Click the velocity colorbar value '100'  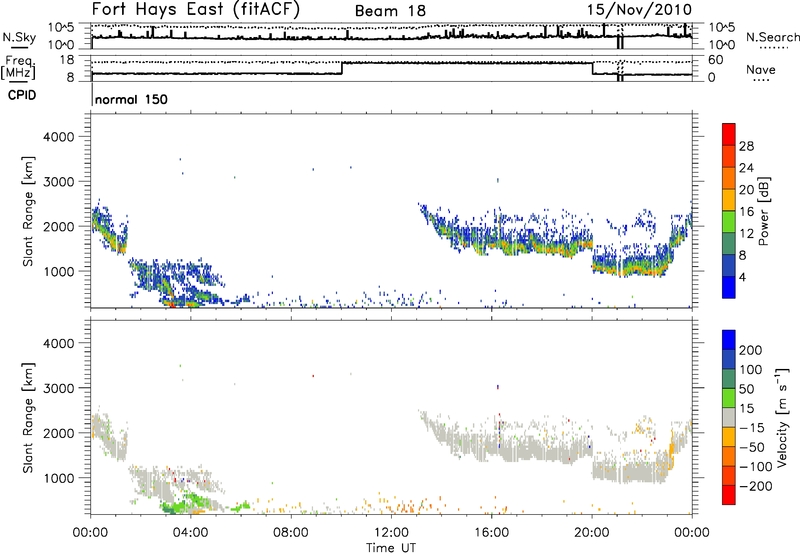point(751,369)
